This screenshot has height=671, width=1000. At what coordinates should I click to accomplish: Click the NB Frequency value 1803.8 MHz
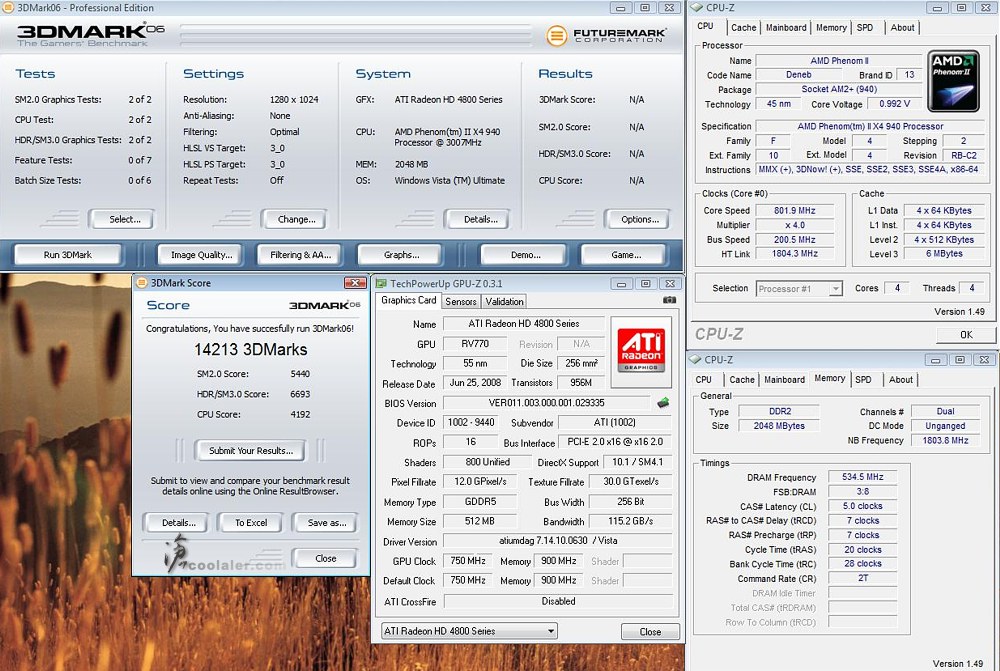tap(945, 441)
